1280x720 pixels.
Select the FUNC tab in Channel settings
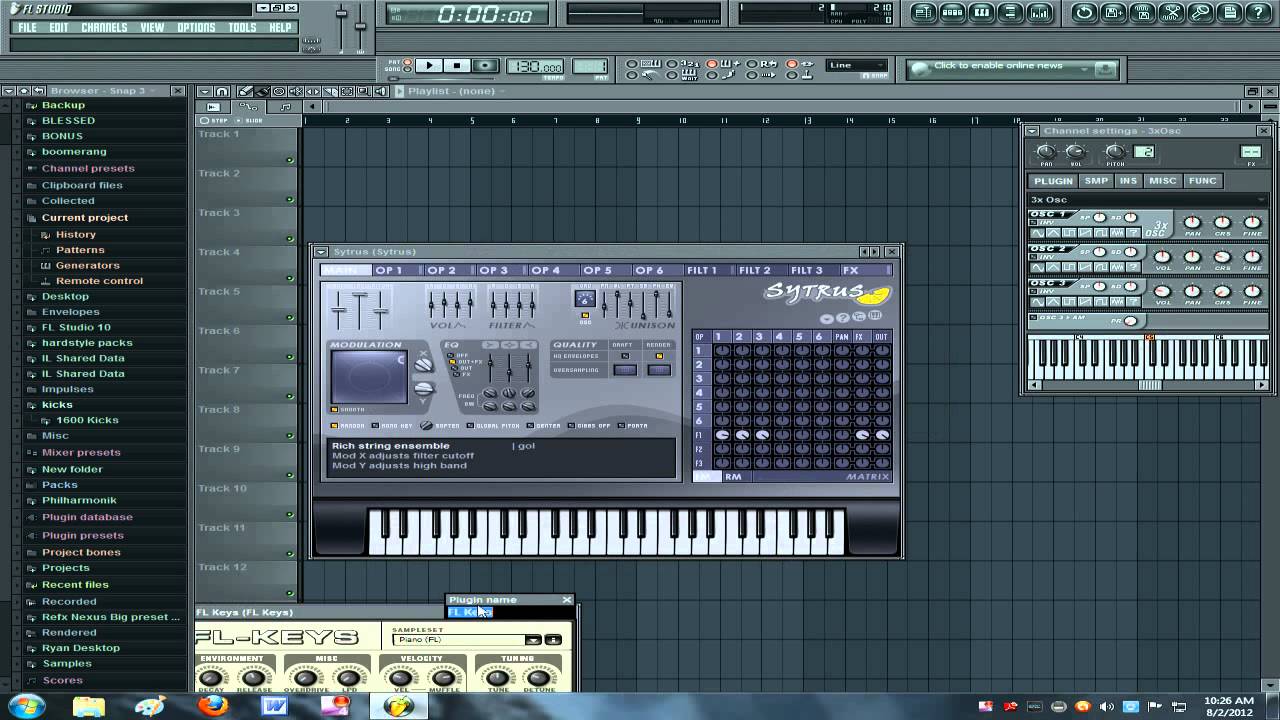click(1203, 181)
